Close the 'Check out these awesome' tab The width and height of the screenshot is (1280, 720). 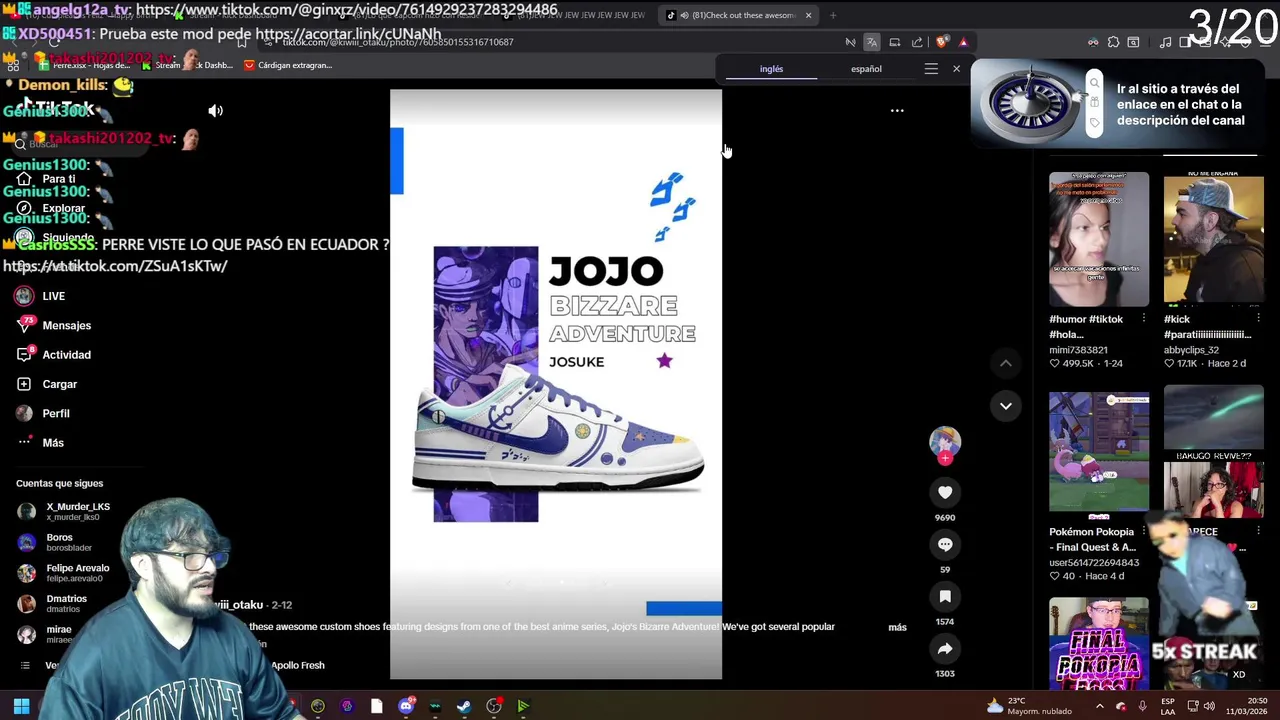808,15
